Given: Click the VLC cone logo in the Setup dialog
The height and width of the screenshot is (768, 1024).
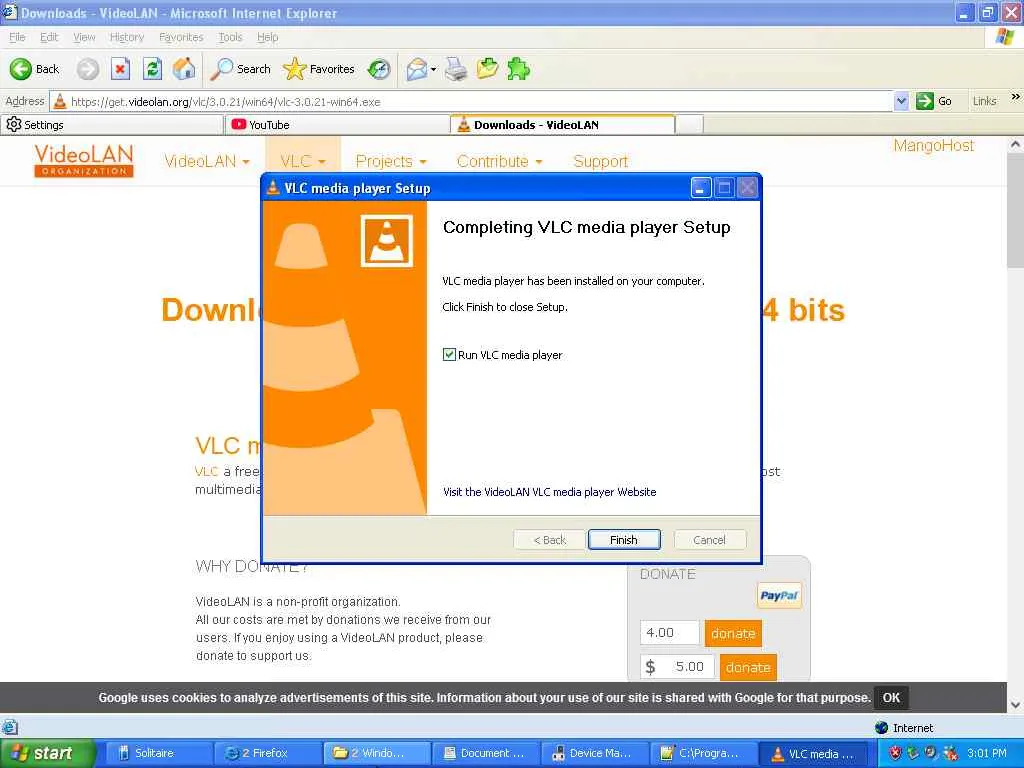Looking at the screenshot, I should [x=387, y=241].
